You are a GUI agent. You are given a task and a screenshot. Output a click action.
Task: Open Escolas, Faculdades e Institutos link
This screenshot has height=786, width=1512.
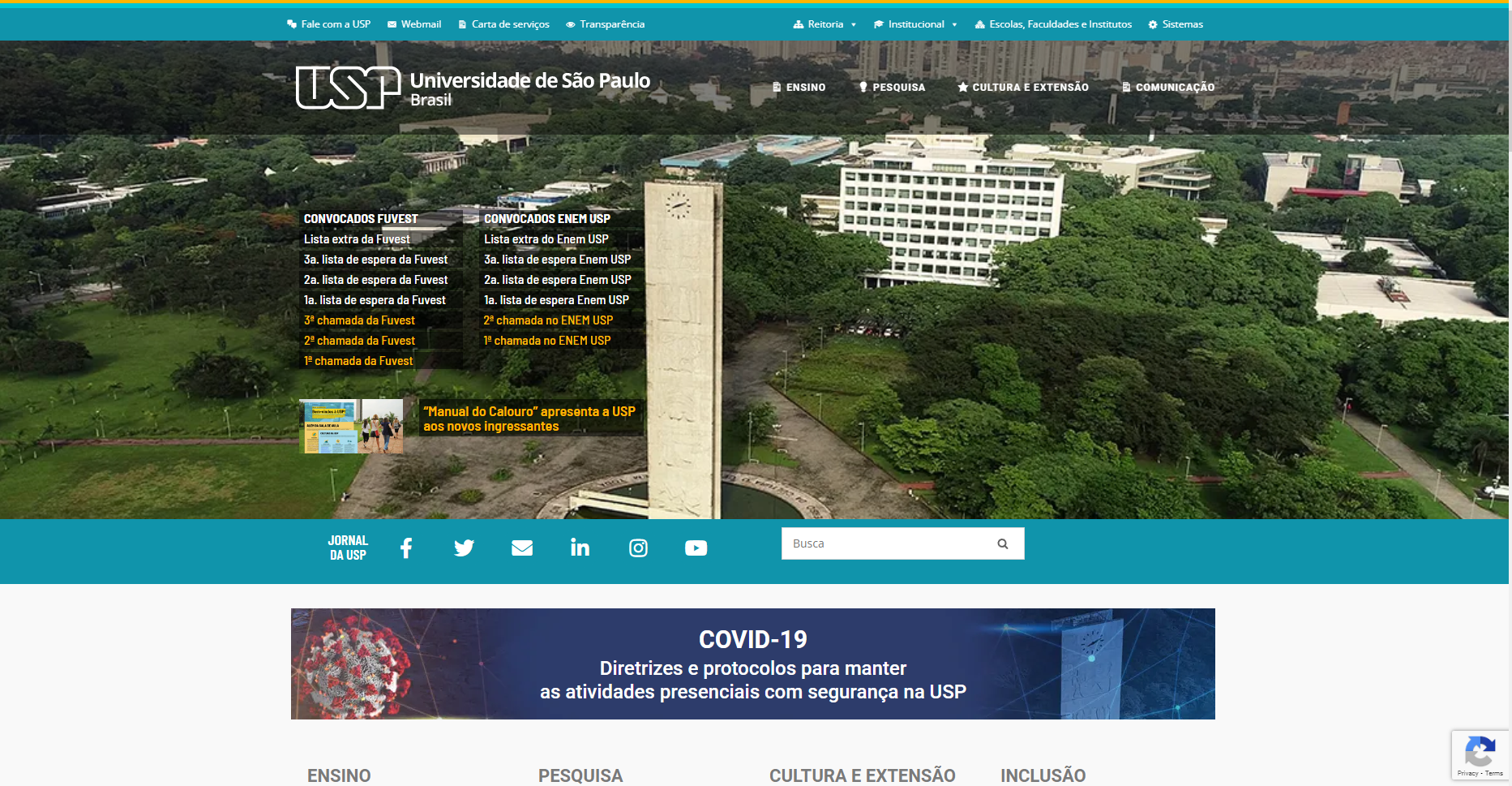(1053, 24)
